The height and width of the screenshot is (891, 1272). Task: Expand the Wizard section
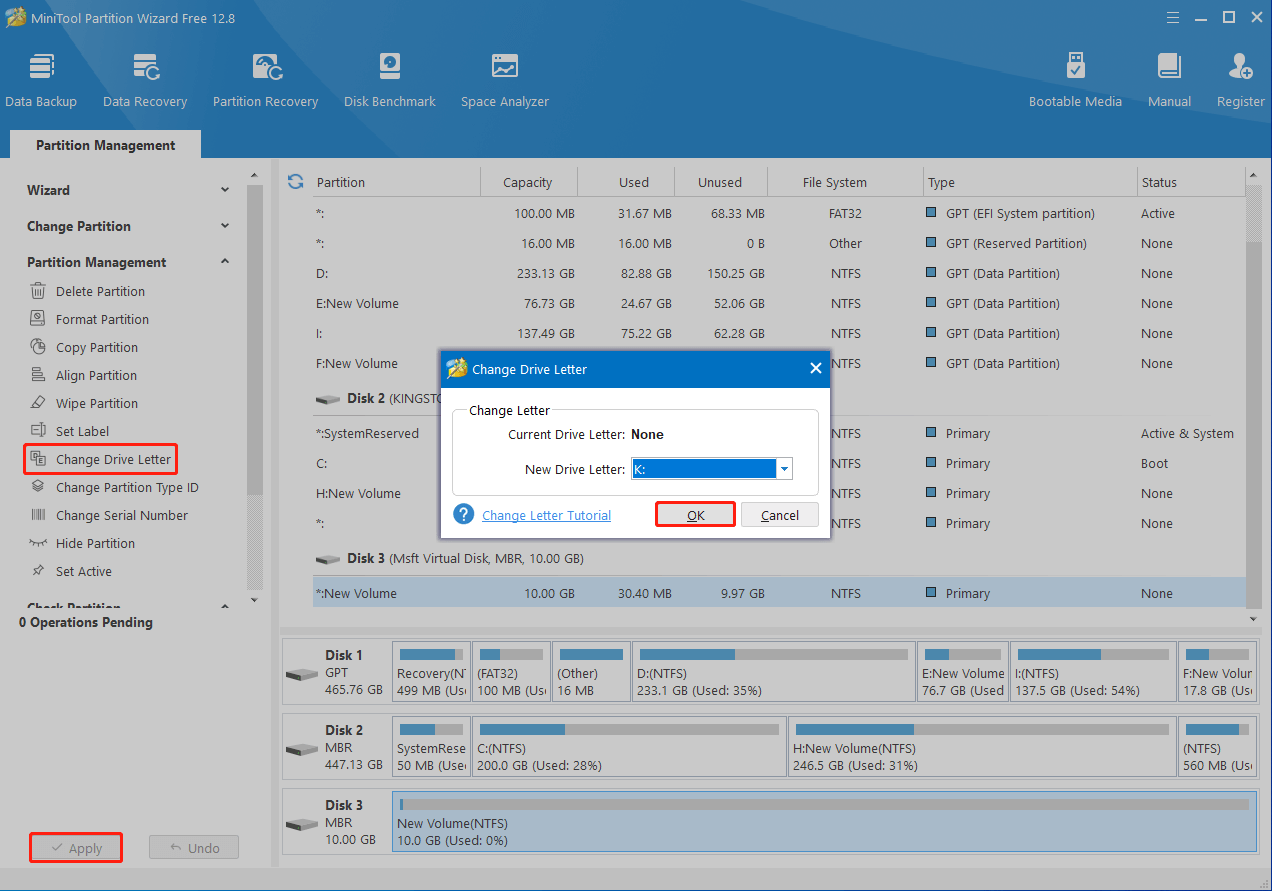[x=224, y=189]
